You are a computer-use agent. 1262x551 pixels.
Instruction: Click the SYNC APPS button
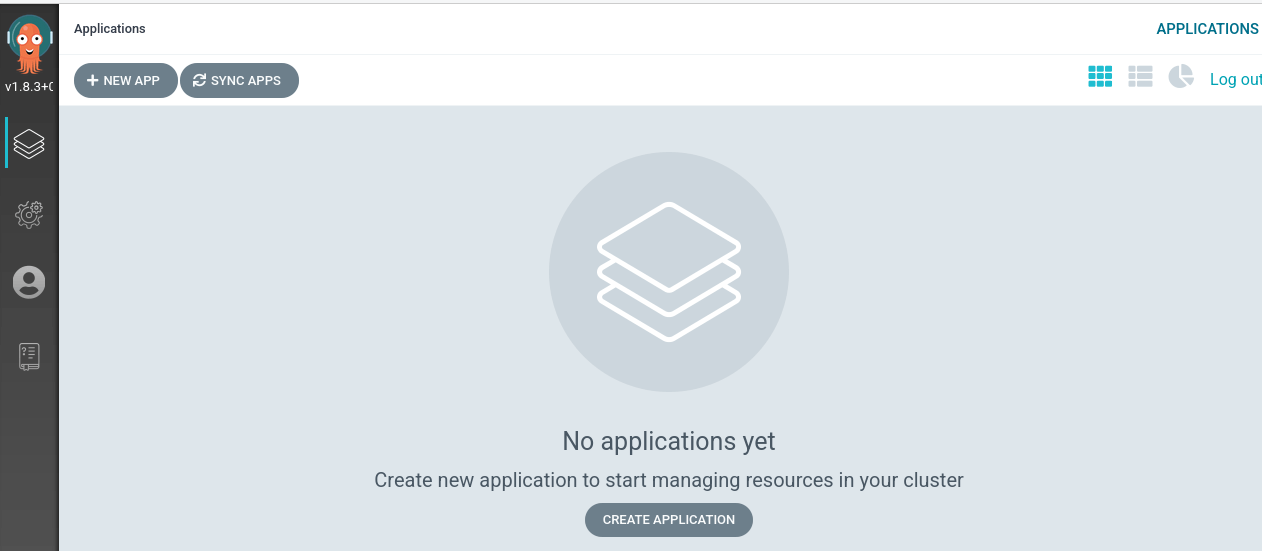pos(239,80)
